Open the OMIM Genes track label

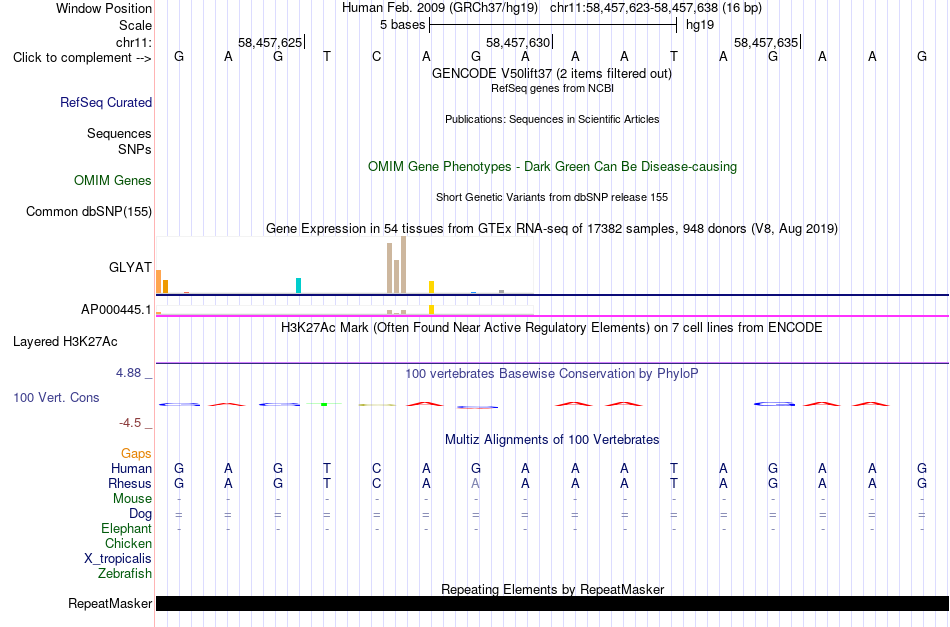pyautogui.click(x=113, y=181)
